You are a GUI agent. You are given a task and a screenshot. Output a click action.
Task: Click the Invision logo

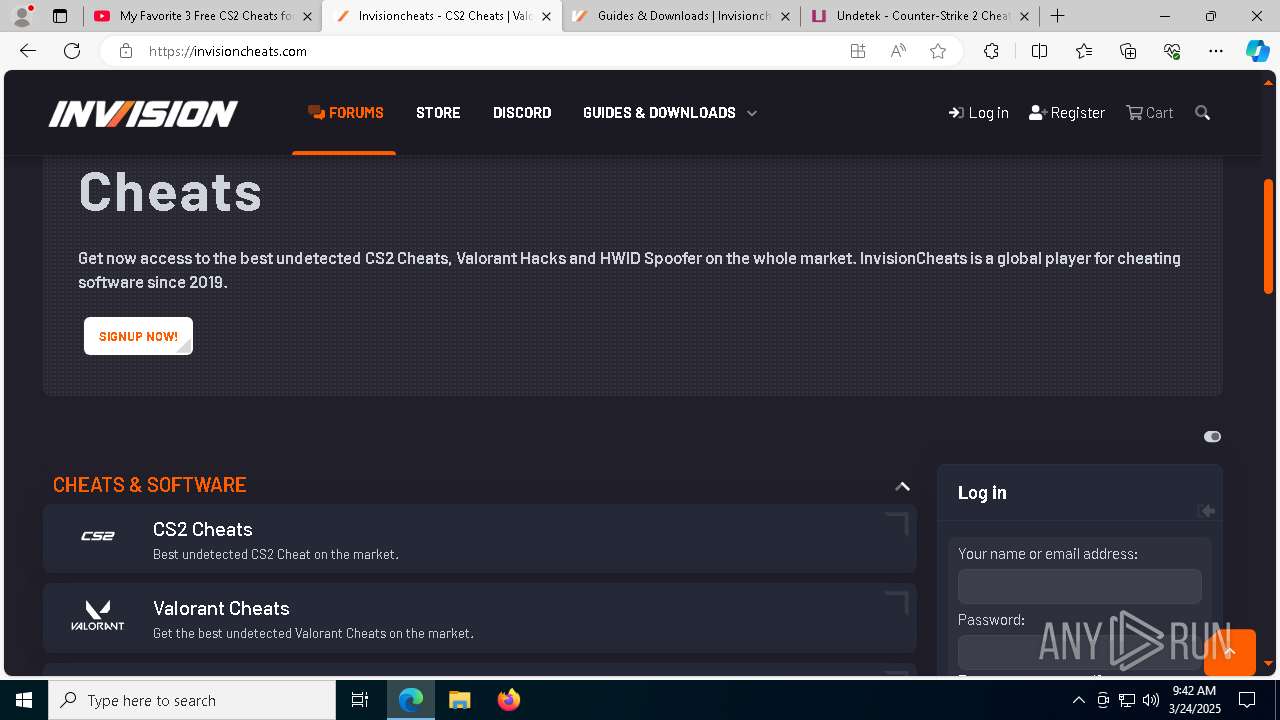143,113
